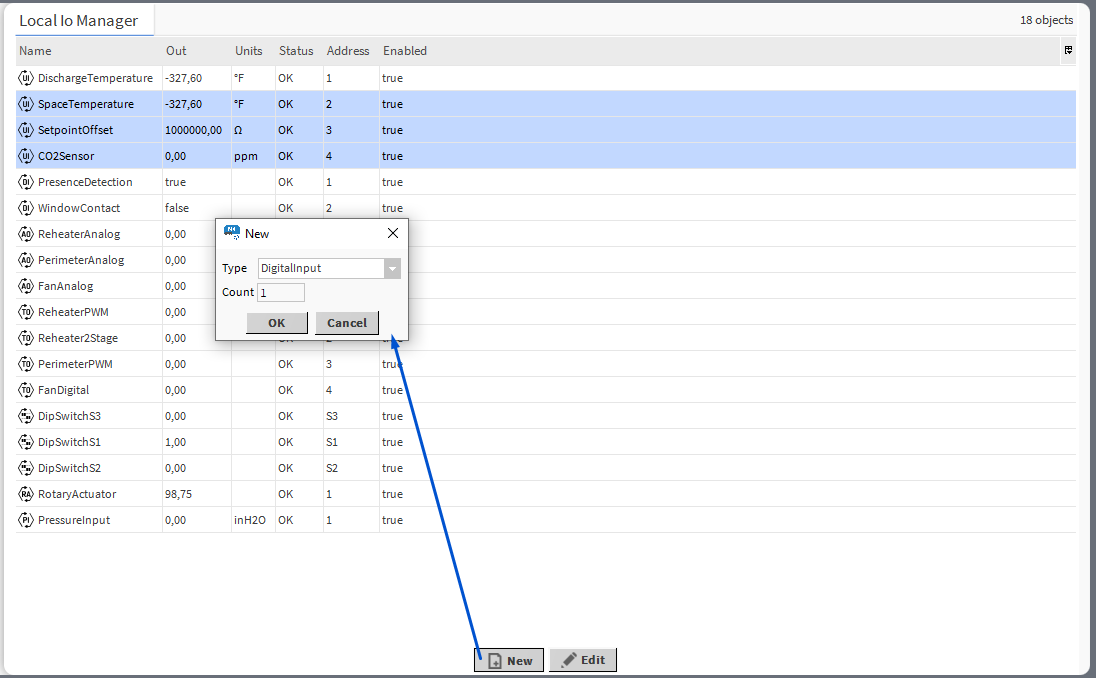Viewport: 1096px width, 678px height.
Task: Click the Edit button at bottom
Action: 583,660
